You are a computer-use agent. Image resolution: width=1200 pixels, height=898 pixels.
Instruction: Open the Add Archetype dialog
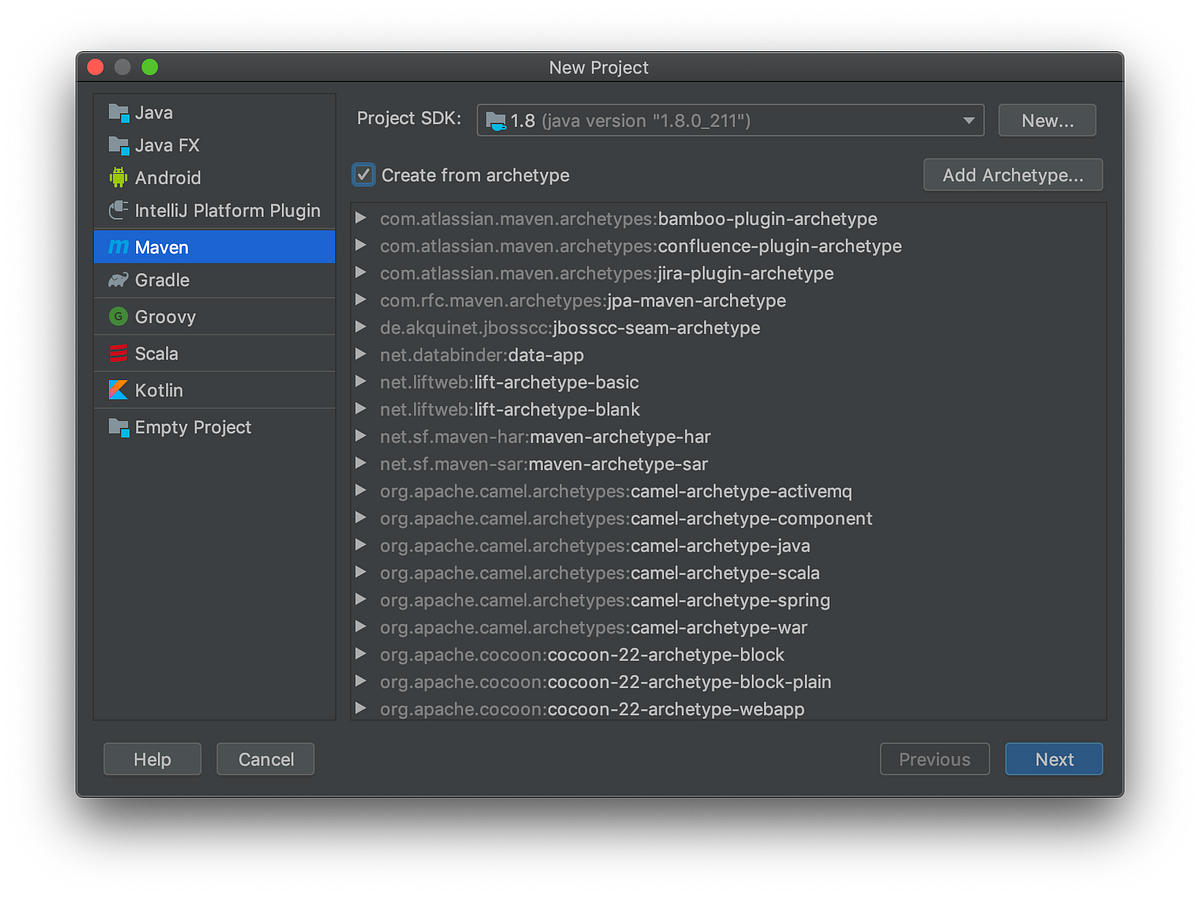point(1012,174)
